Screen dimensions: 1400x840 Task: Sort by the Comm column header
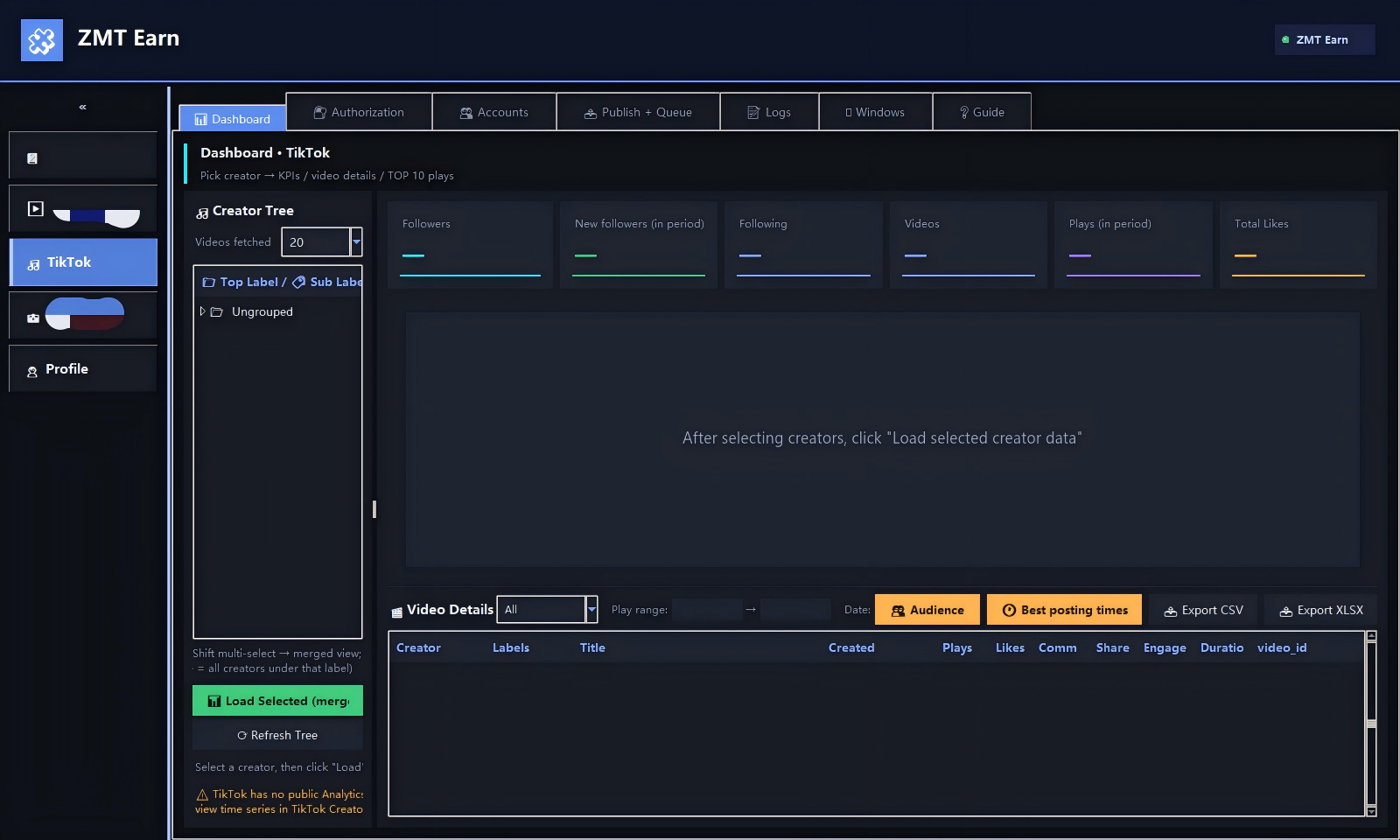tap(1058, 647)
